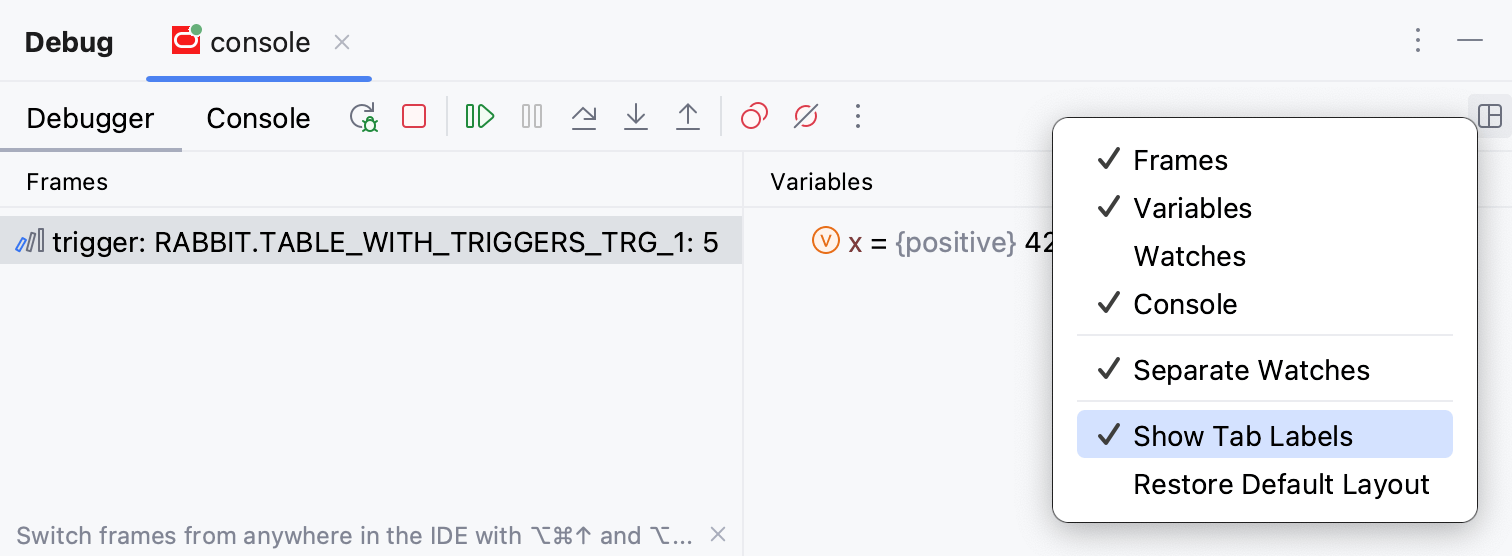The width and height of the screenshot is (1512, 556).
Task: Select the RABBIT.TABLE_WITH_TRIGGERS_TRG_1 frame
Action: 370,243
